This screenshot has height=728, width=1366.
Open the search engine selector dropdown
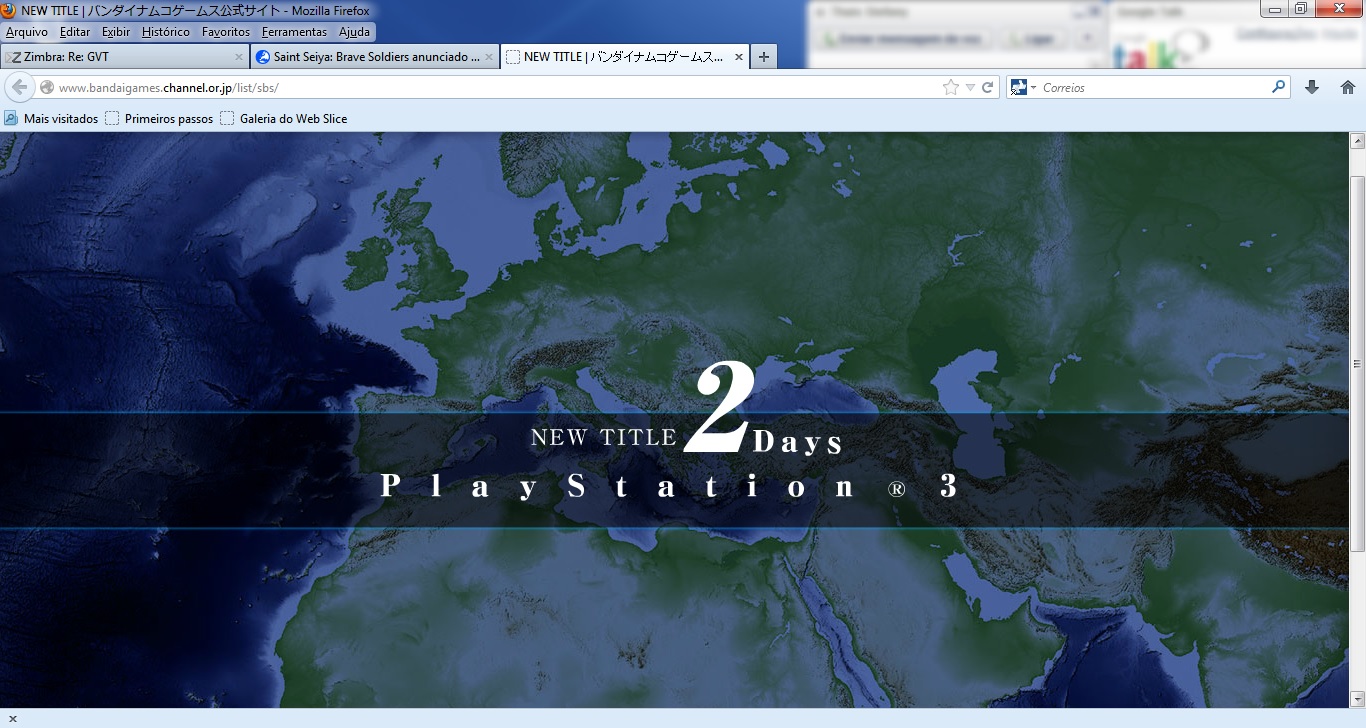pyautogui.click(x=1023, y=88)
